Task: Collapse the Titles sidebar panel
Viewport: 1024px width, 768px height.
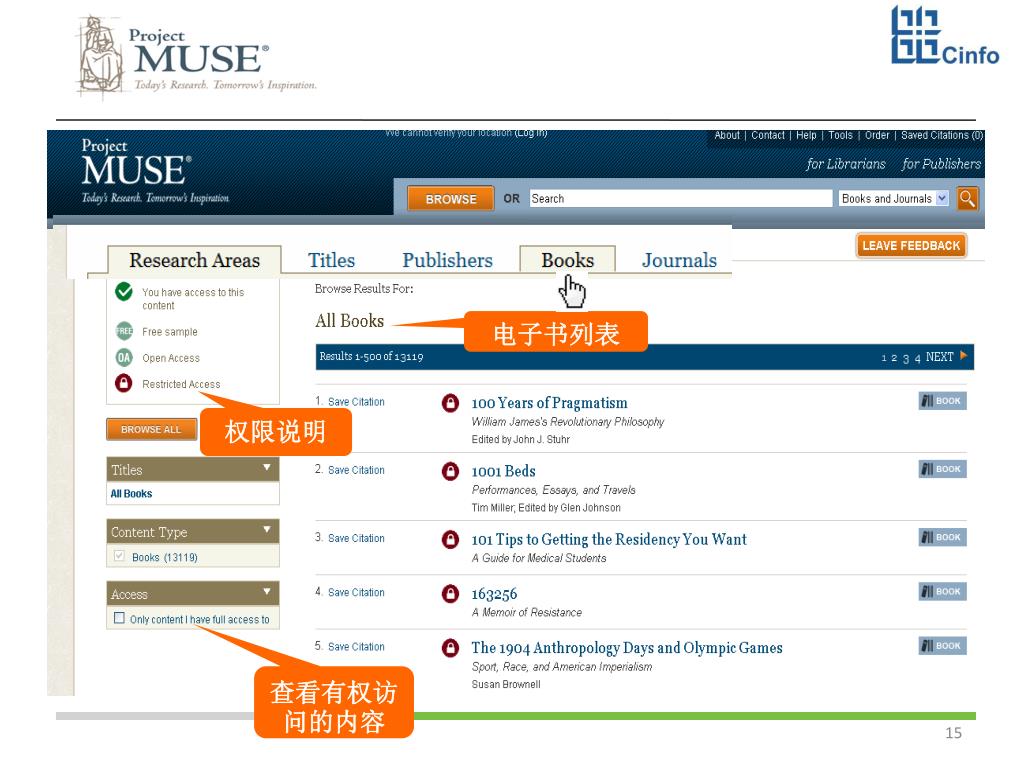Action: click(266, 468)
